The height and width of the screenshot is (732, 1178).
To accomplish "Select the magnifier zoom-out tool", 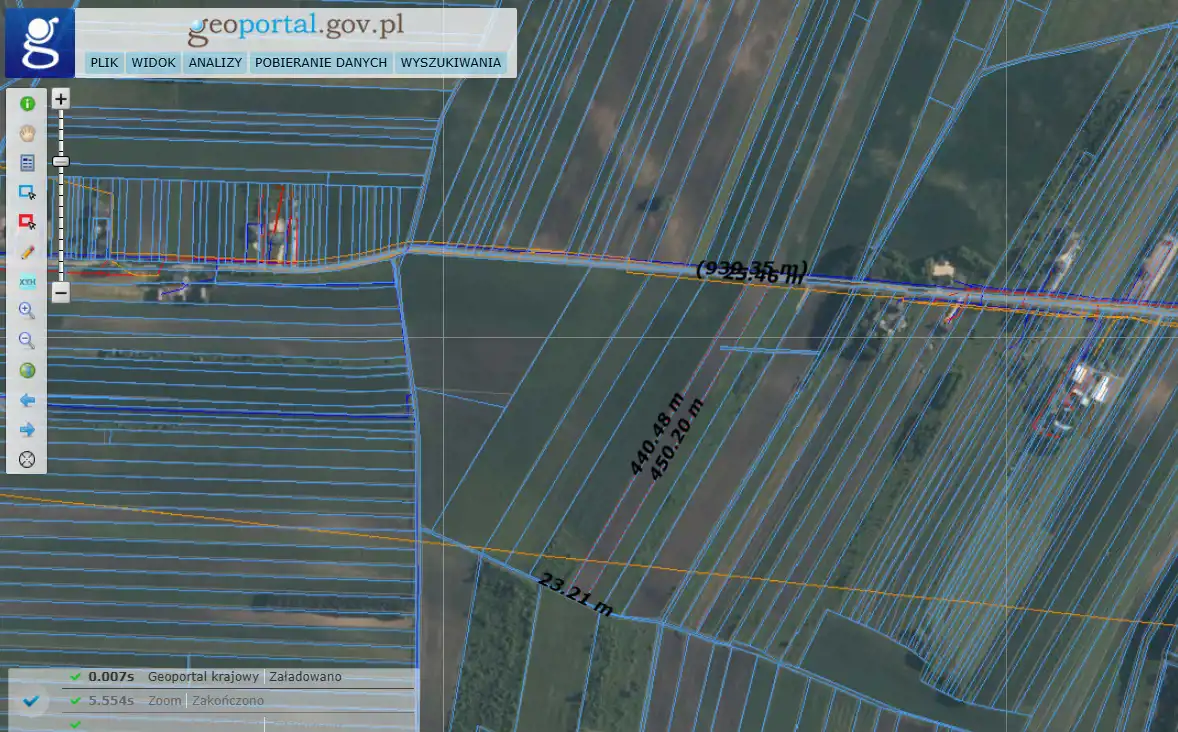I will (x=27, y=341).
